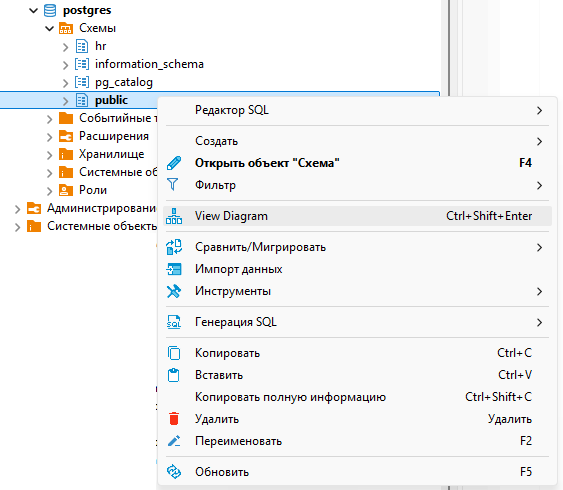The height and width of the screenshot is (490, 563).
Task: Expand the Расширения node
Action: (x=50, y=137)
